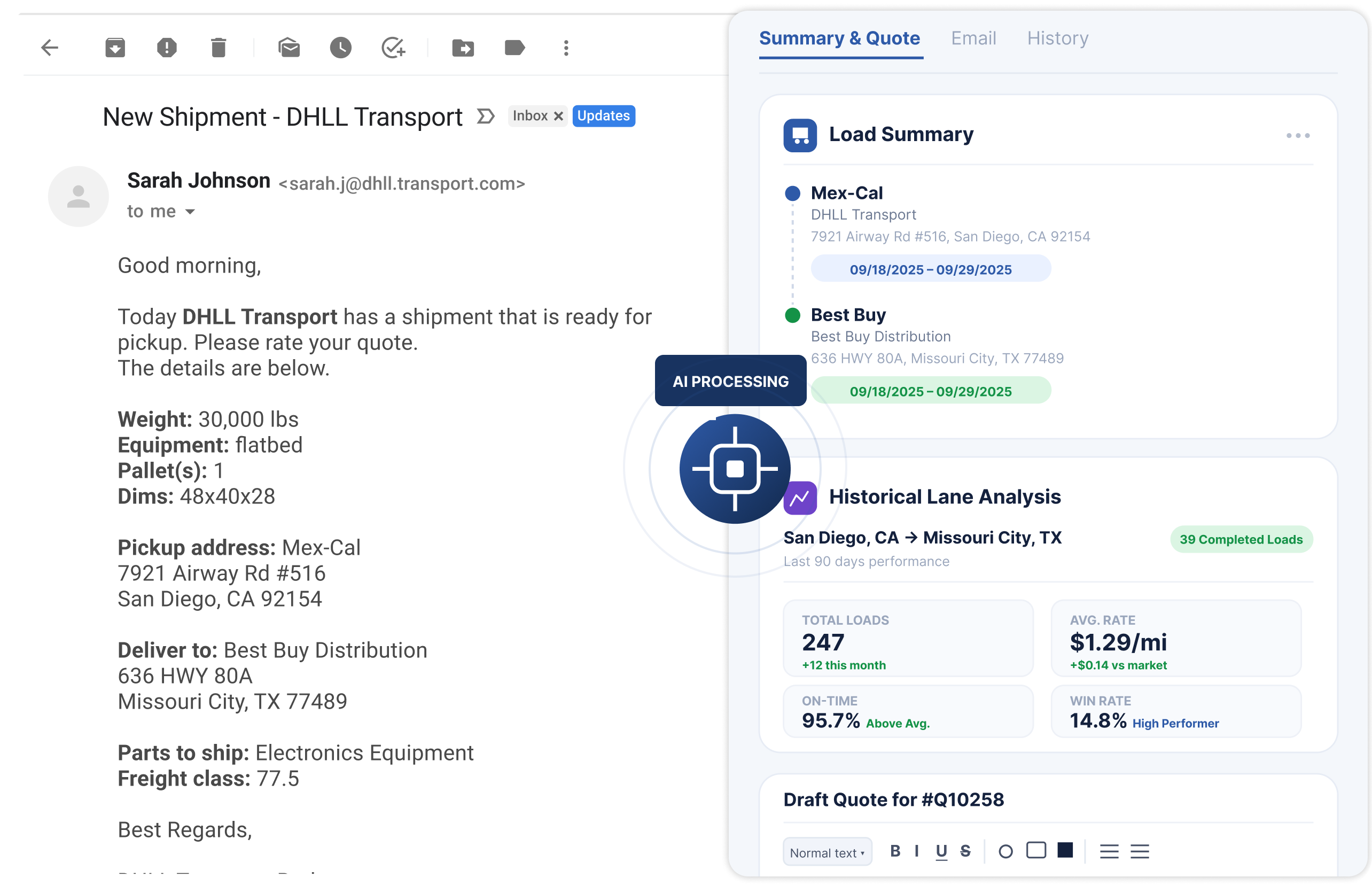1372x885 pixels.
Task: Click '636 HWY 80A, Missouri City, TX 77489' summary address
Action: pyautogui.click(x=937, y=359)
